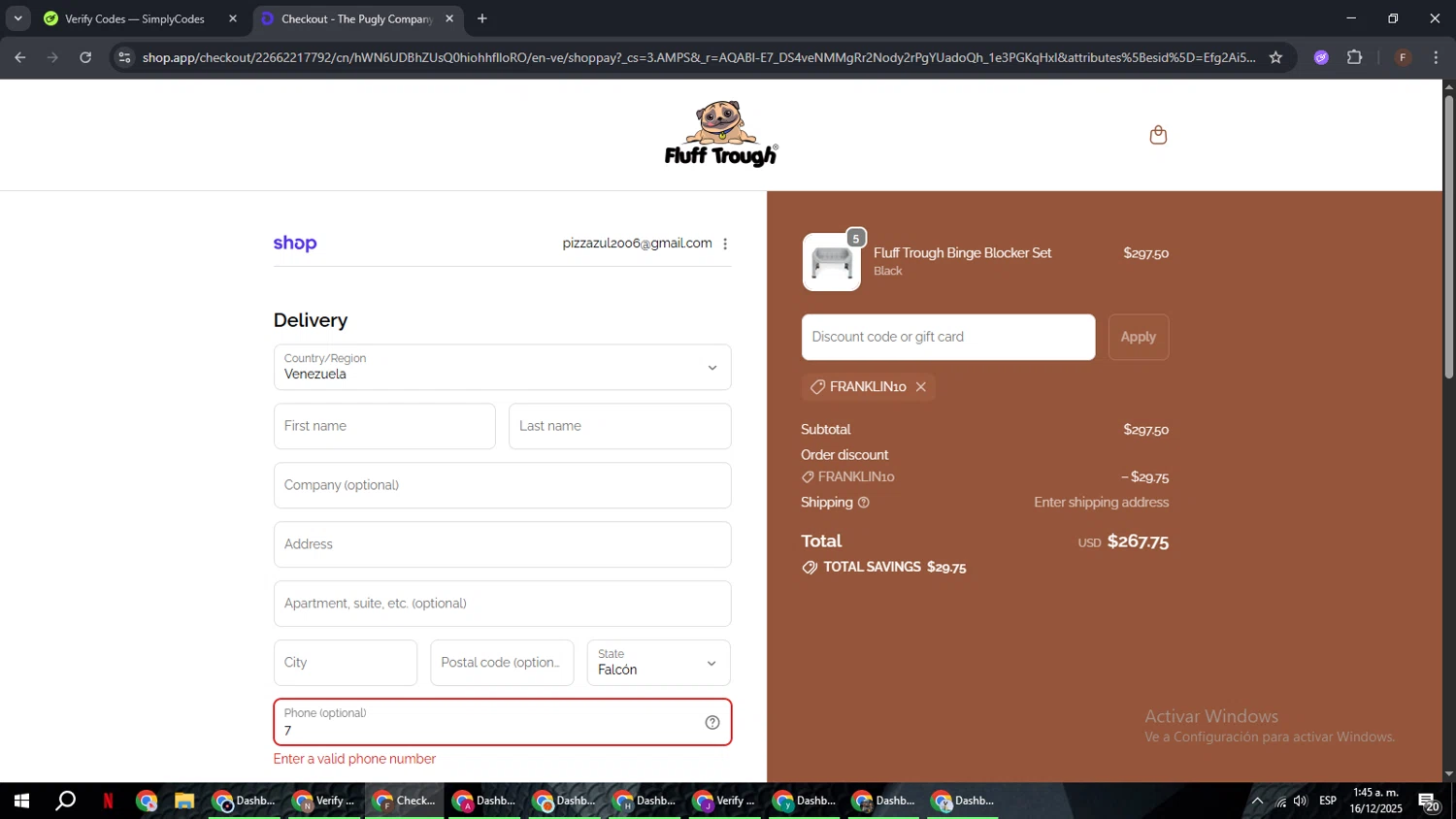Close the Verify Codes SimplyCodes tab
This screenshot has height=819, width=1456.
232,18
